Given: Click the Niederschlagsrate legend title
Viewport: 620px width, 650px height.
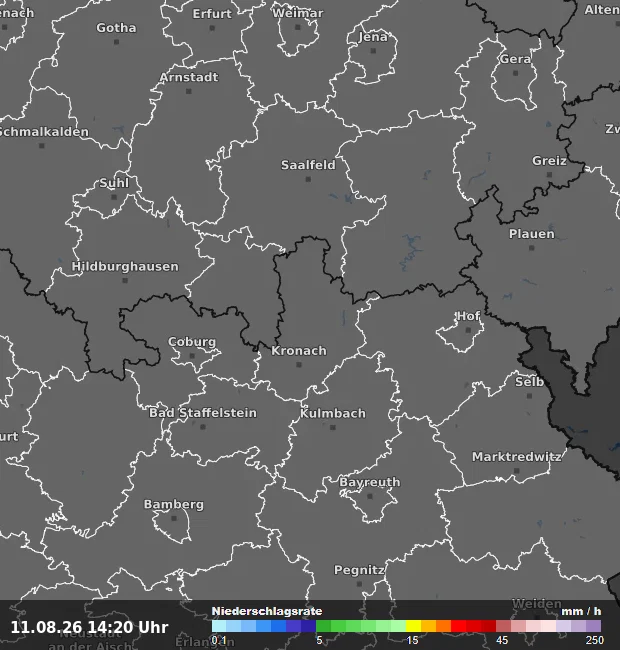Looking at the screenshot, I should point(267,611).
